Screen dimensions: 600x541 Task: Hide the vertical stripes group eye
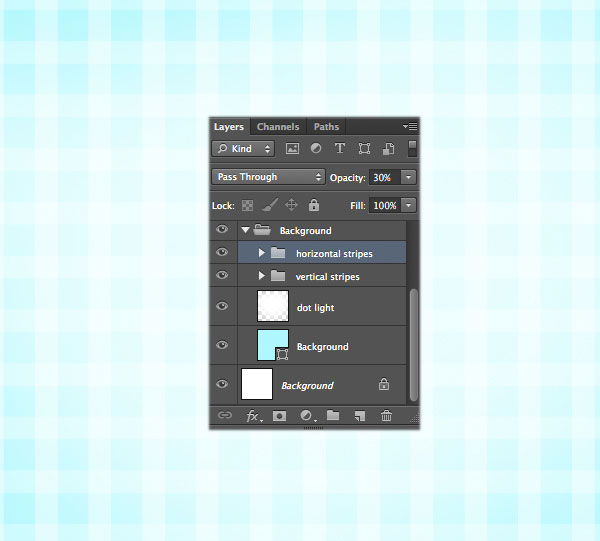tap(222, 275)
